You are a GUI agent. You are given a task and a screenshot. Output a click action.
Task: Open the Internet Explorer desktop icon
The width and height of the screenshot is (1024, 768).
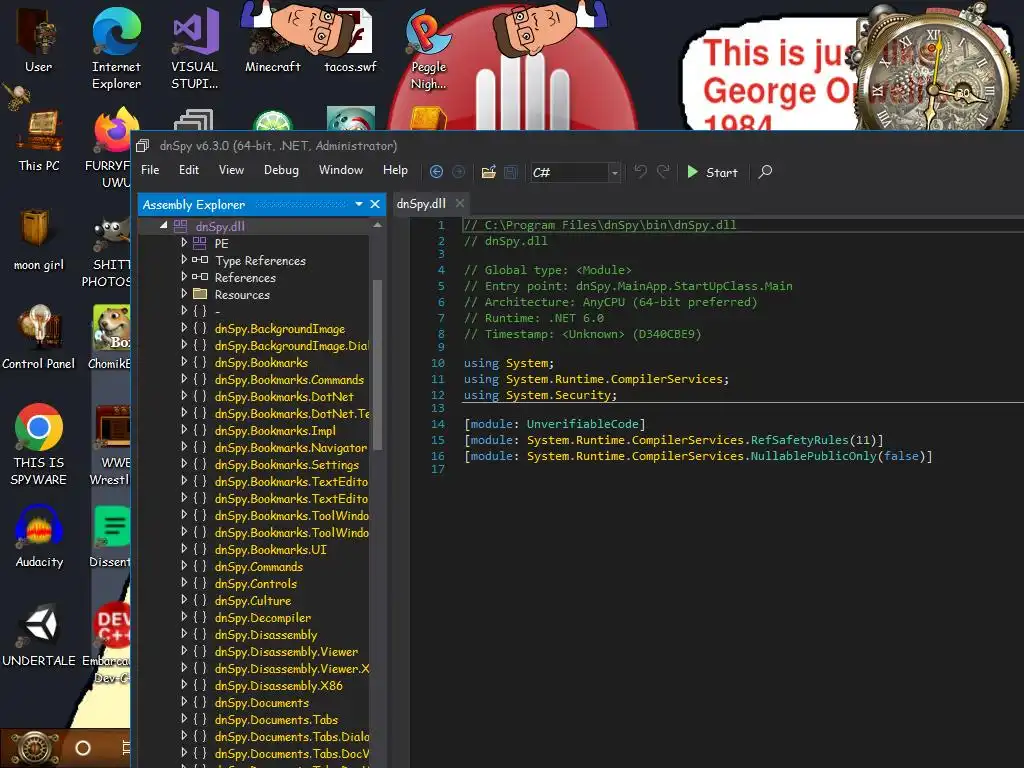pos(116,48)
